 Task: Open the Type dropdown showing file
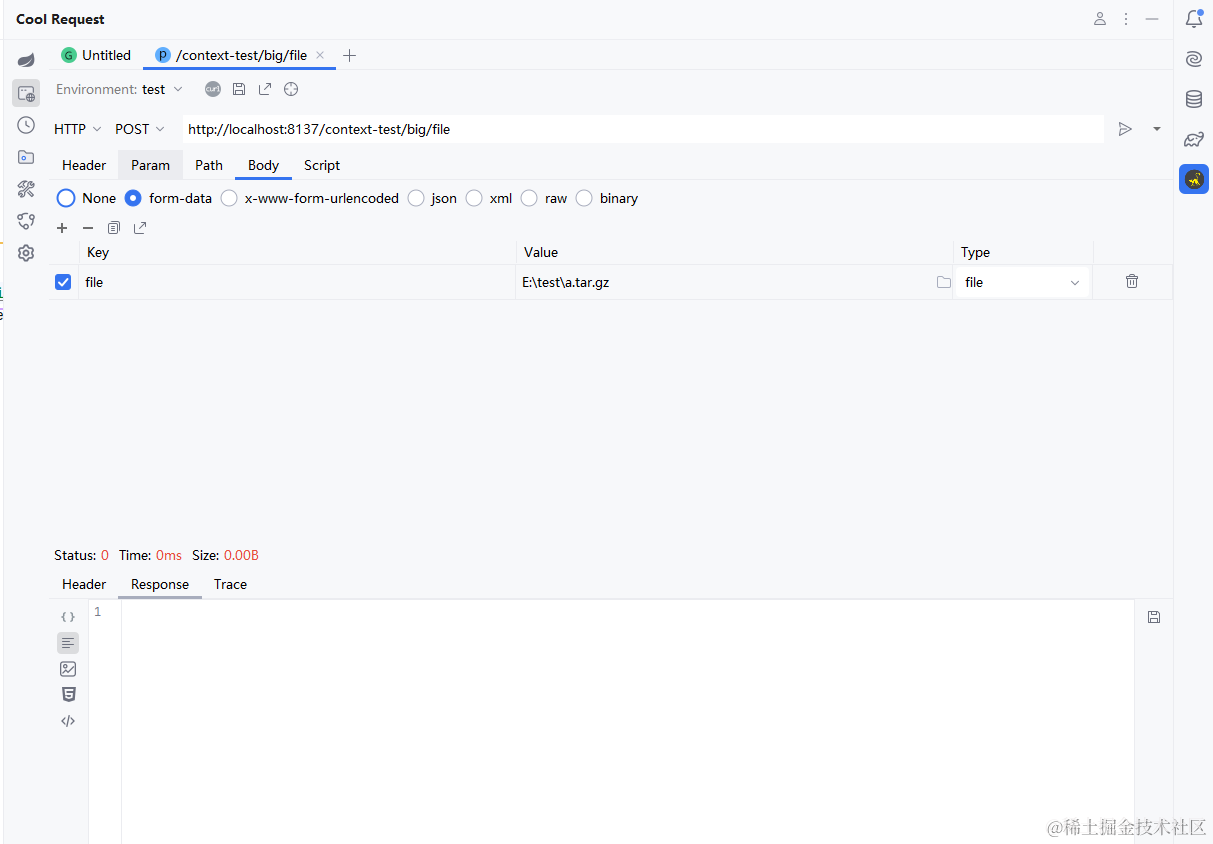[x=1022, y=282]
